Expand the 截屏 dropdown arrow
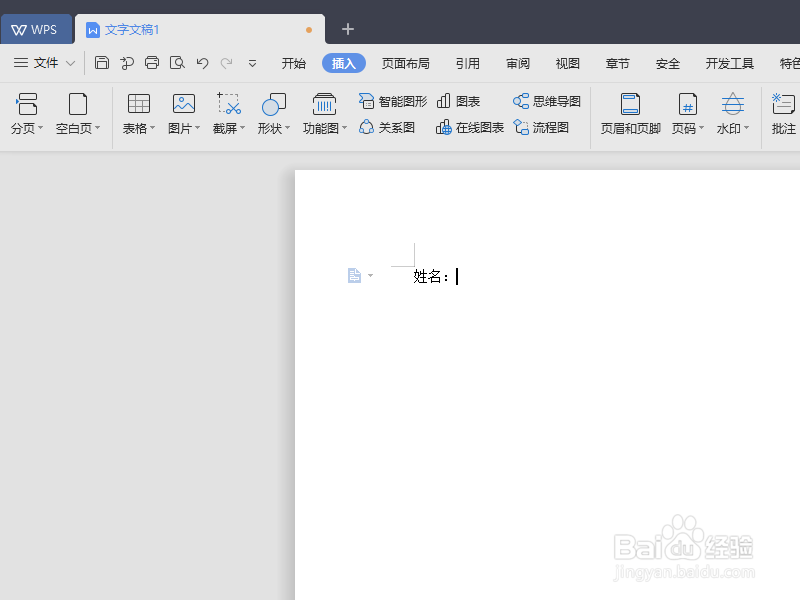The height and width of the screenshot is (600, 800). coord(242,128)
